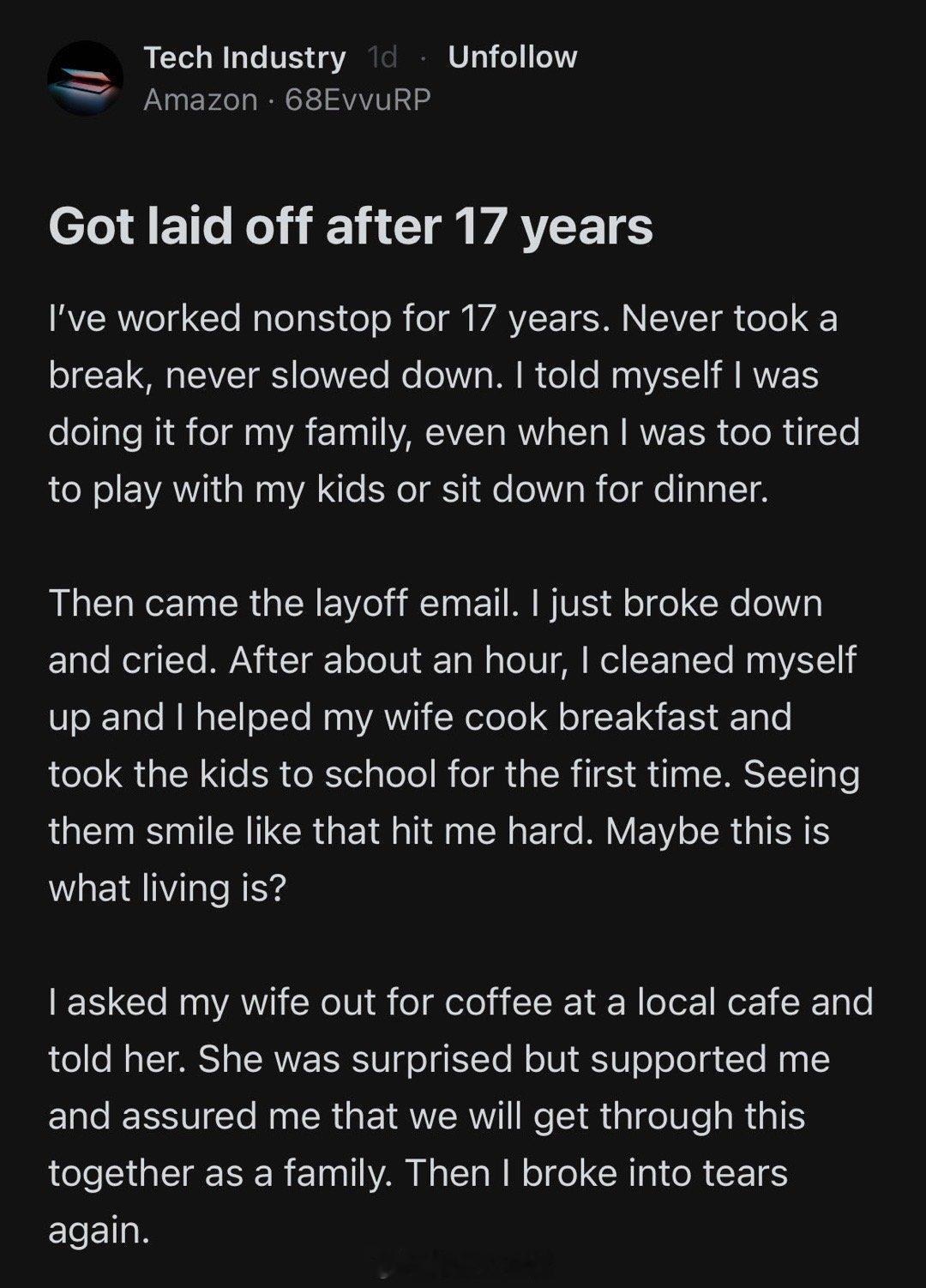This screenshot has height=1288, width=926.
Task: Click the line 'doing it for my family'
Action: click(x=228, y=432)
